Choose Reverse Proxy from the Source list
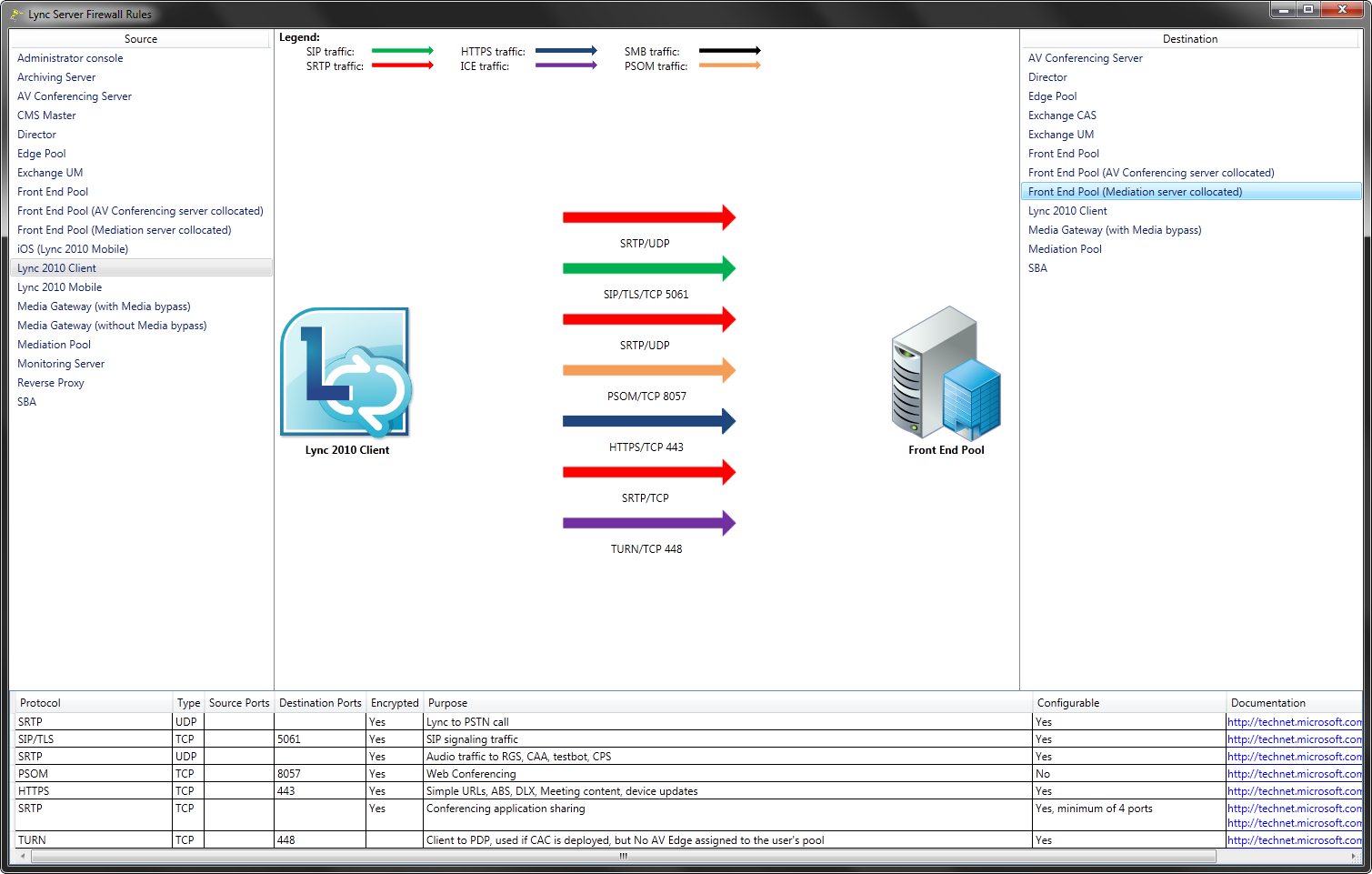 pos(51,383)
